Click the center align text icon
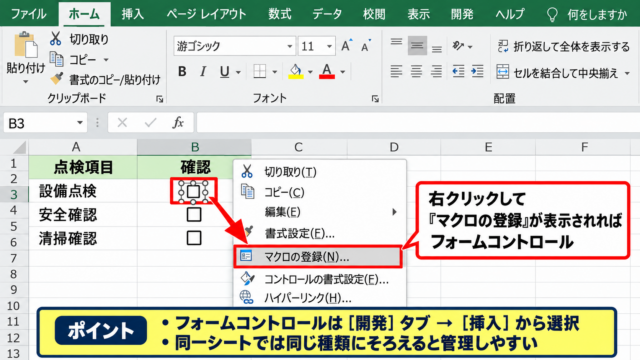The width and height of the screenshot is (640, 360). point(416,71)
